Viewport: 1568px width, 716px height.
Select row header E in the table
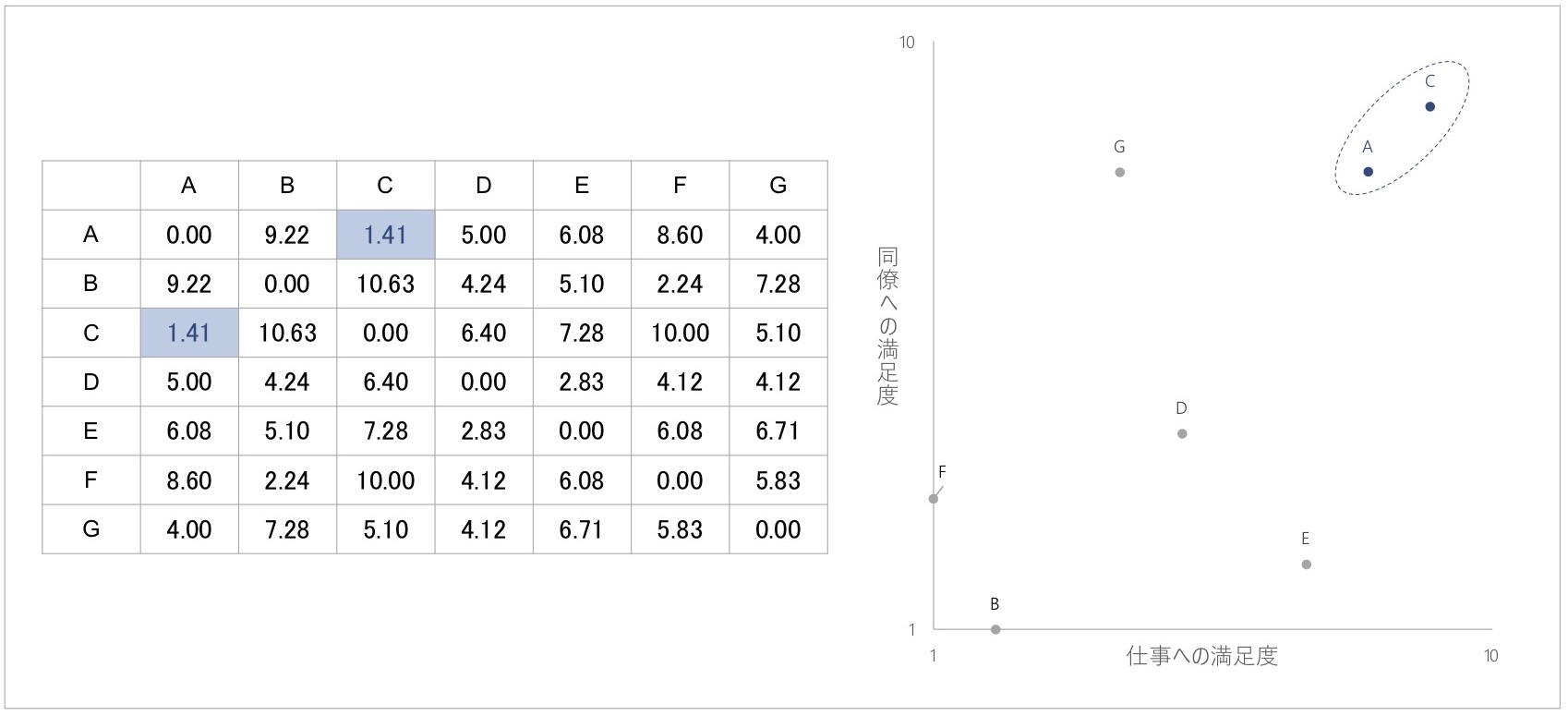pyautogui.click(x=90, y=431)
